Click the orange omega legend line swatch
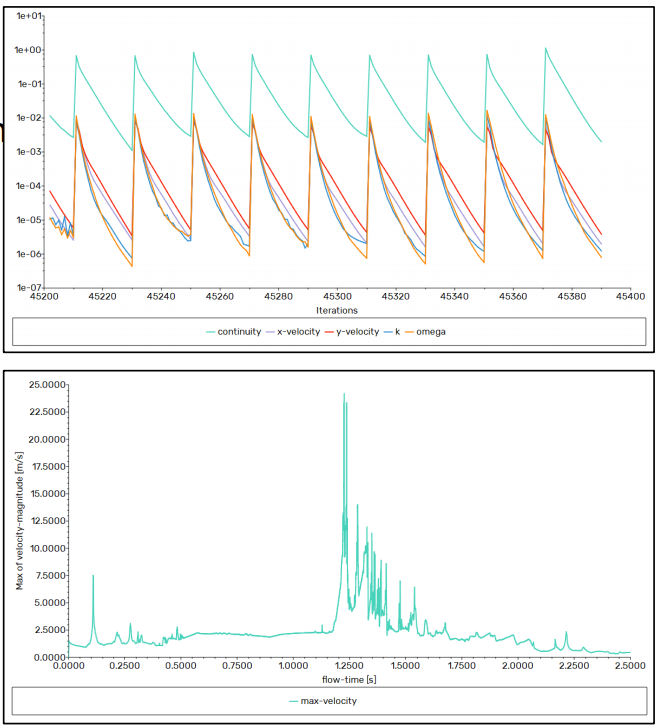 tap(409, 332)
